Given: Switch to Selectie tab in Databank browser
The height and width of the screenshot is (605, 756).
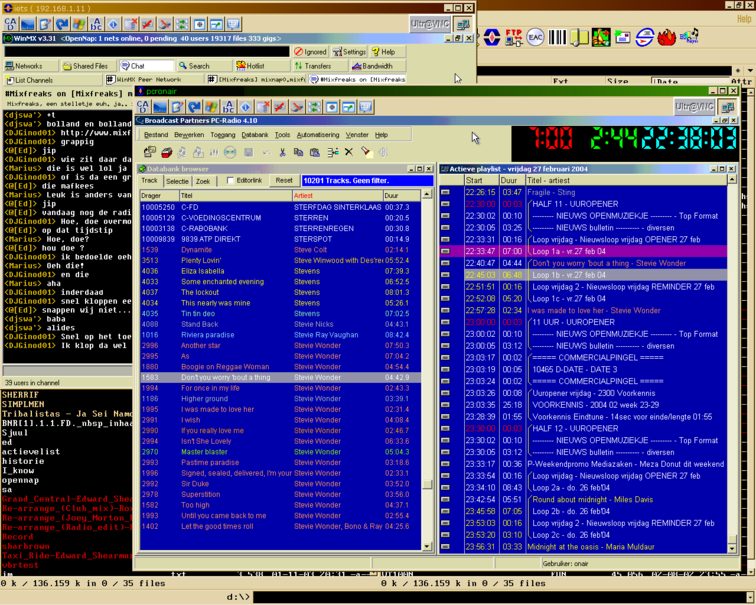Looking at the screenshot, I should (x=177, y=181).
